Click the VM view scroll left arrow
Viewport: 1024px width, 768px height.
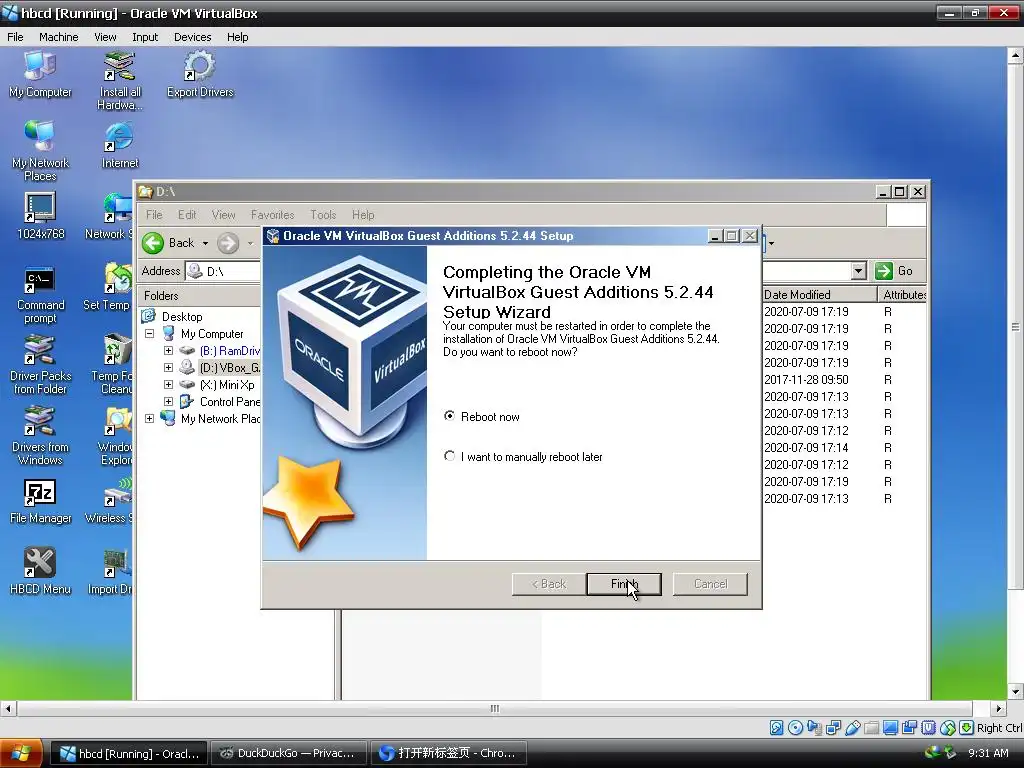[8, 709]
